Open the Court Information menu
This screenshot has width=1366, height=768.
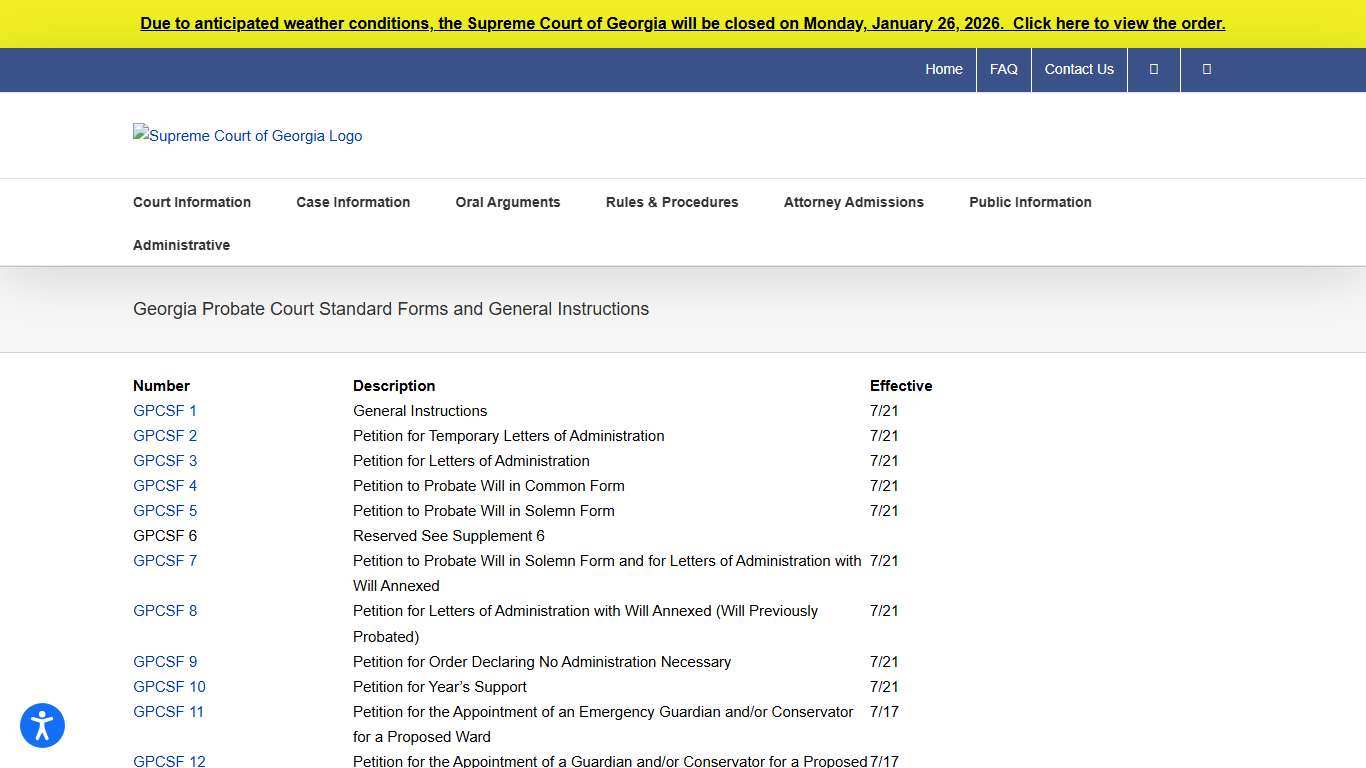pos(192,202)
